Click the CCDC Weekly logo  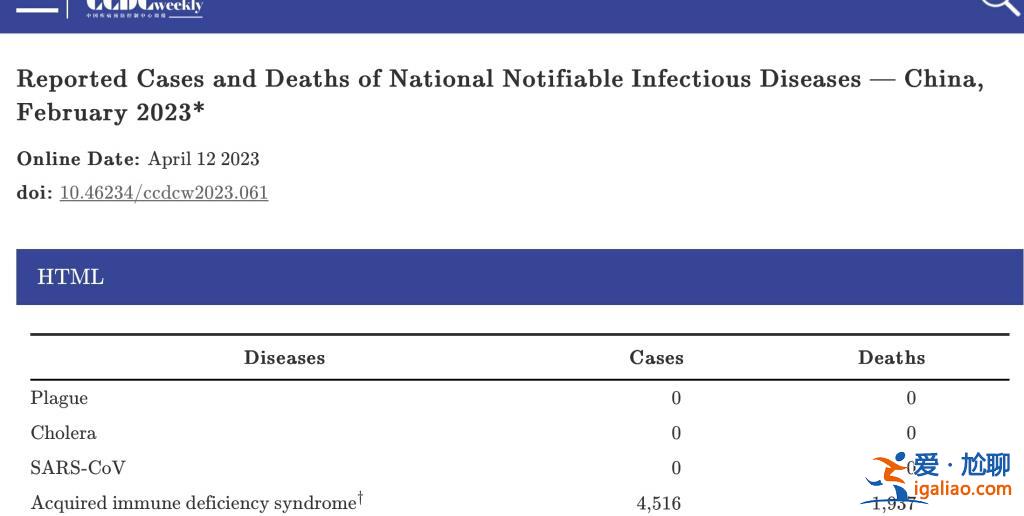(144, 8)
